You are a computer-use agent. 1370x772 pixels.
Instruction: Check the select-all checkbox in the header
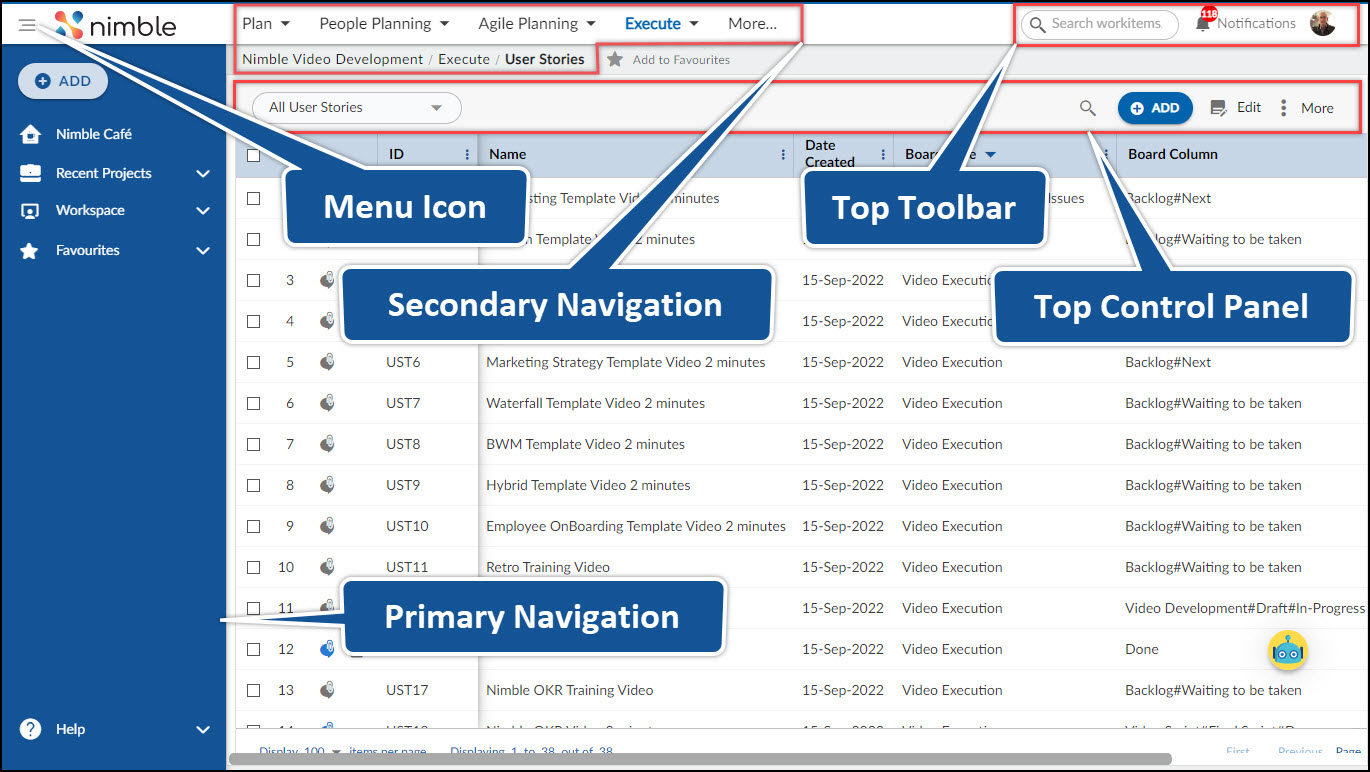(x=253, y=153)
